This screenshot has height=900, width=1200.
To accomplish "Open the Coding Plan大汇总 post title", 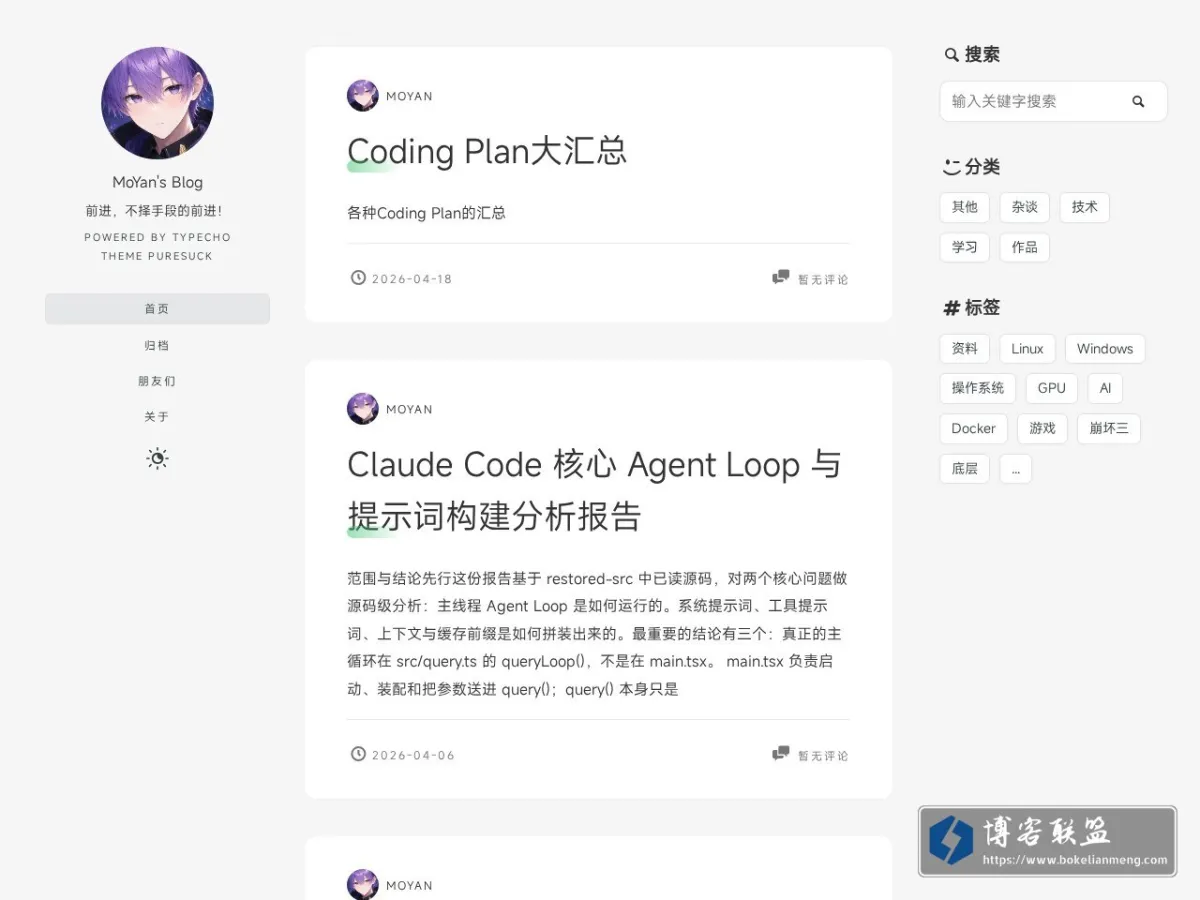I will 487,151.
